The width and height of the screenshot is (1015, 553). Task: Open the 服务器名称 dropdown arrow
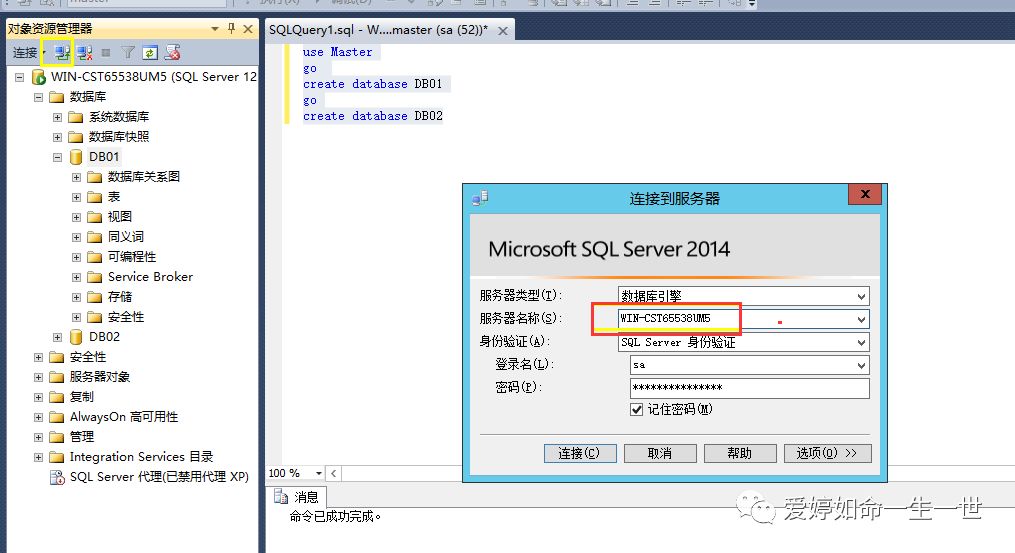click(861, 319)
